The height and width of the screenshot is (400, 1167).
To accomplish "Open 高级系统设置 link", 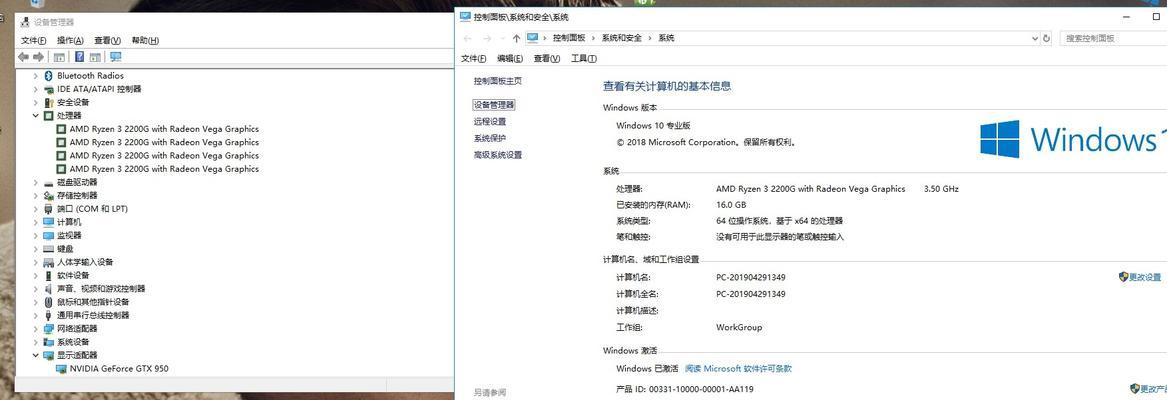I will (x=498, y=155).
